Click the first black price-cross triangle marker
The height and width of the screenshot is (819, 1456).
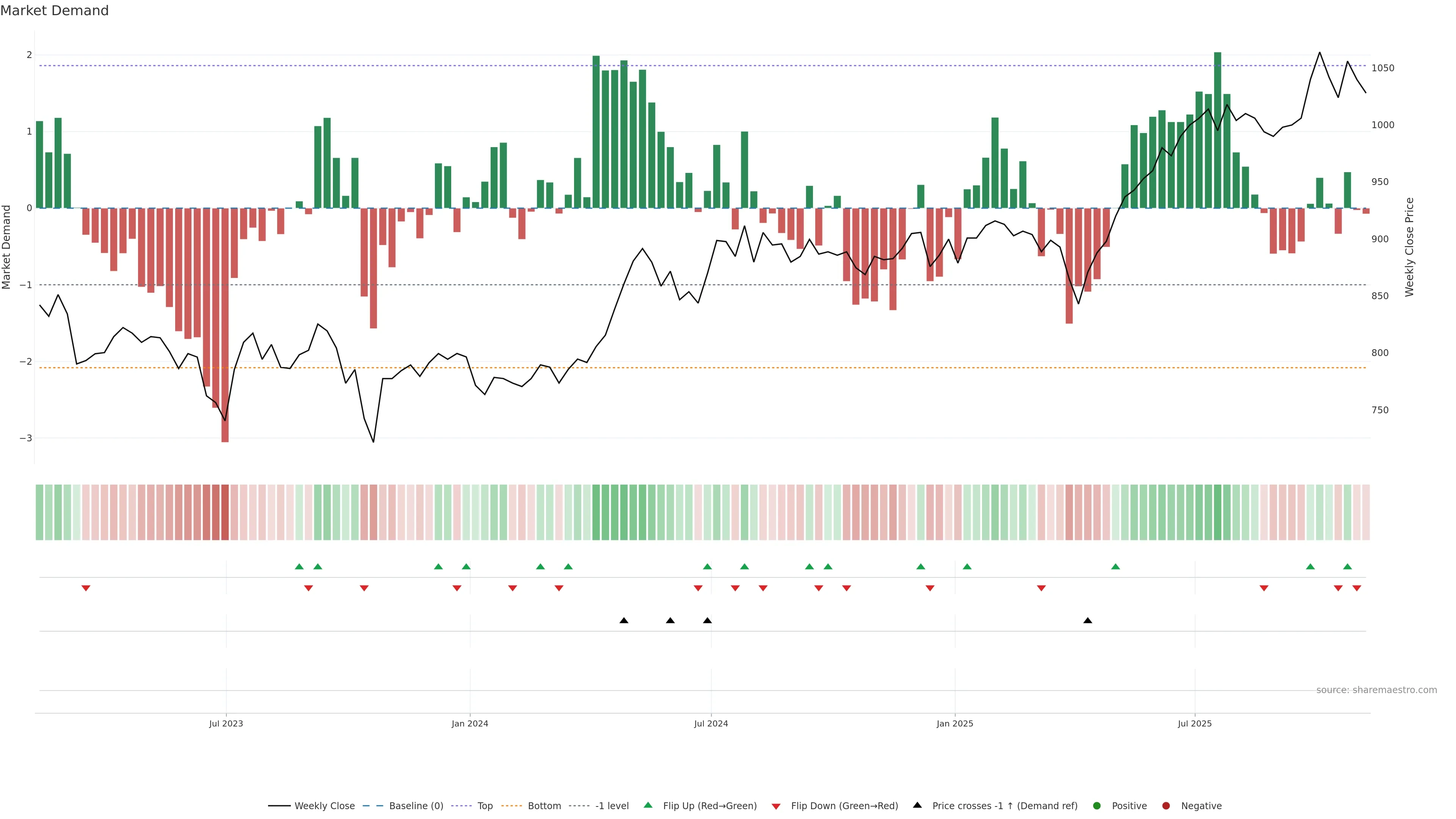[x=624, y=621]
